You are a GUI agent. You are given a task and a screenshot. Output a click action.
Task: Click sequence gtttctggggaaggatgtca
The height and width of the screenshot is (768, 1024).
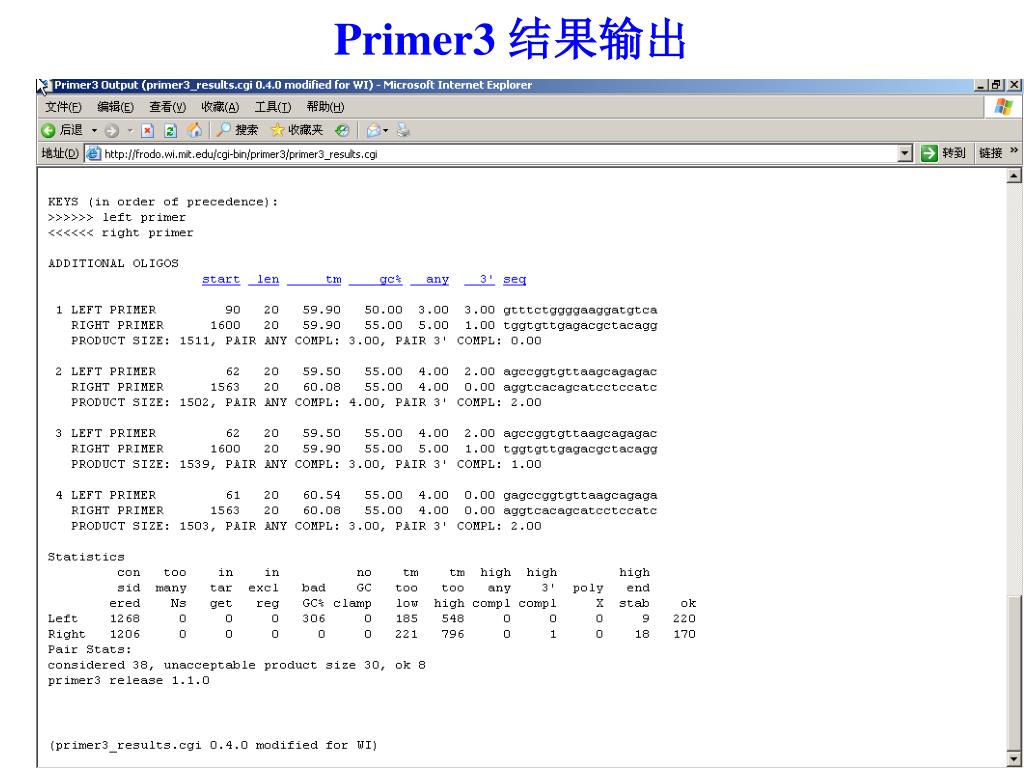pyautogui.click(x=580, y=310)
